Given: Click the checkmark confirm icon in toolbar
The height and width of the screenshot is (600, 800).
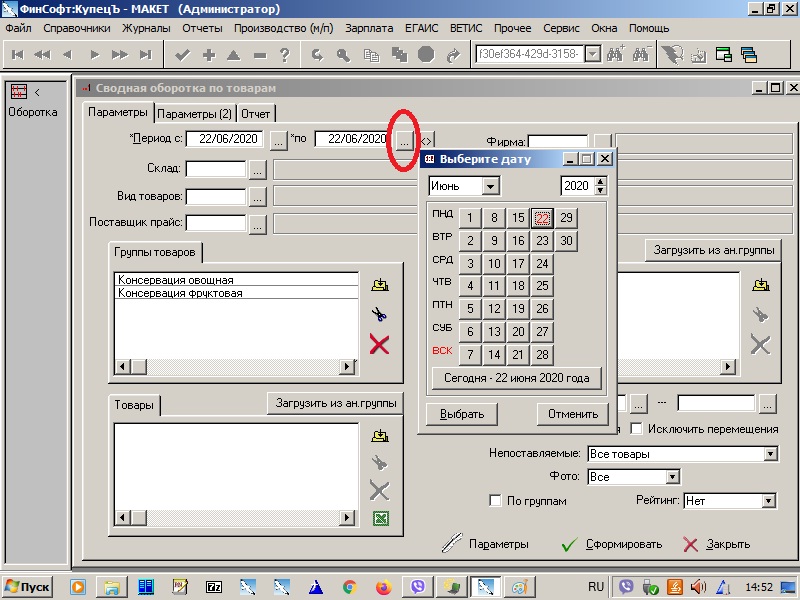Looking at the screenshot, I should [182, 55].
